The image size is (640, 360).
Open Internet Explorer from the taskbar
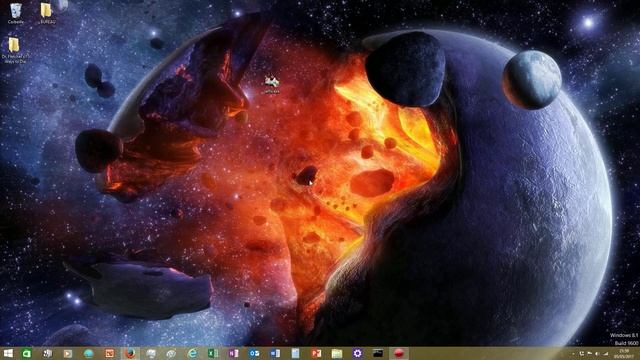[x=192, y=353]
